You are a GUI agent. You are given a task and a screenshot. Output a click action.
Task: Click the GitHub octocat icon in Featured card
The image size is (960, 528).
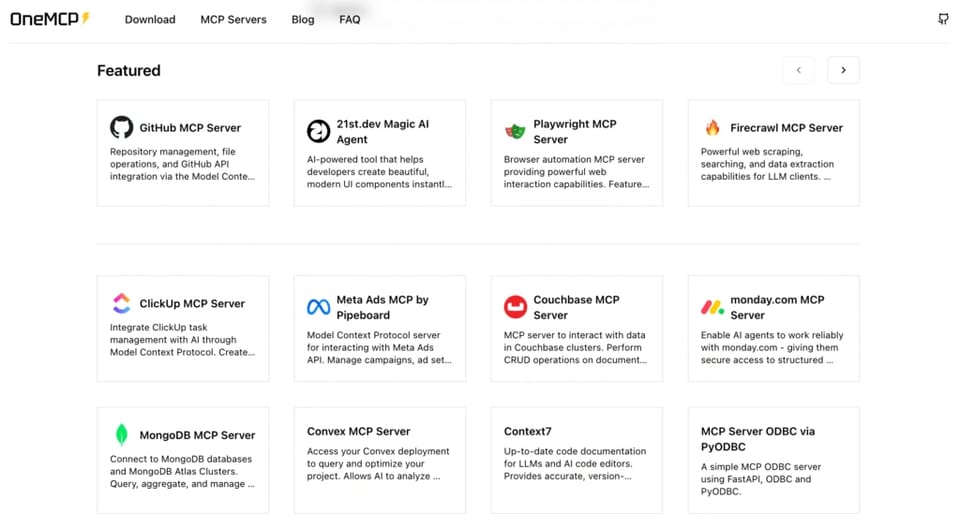point(121,128)
